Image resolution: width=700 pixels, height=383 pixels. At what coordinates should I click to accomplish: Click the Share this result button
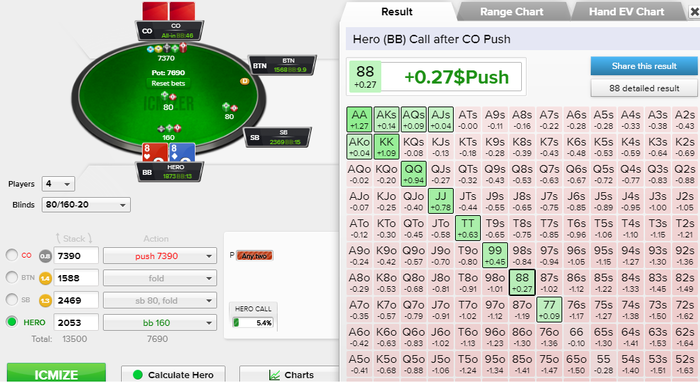pos(644,66)
